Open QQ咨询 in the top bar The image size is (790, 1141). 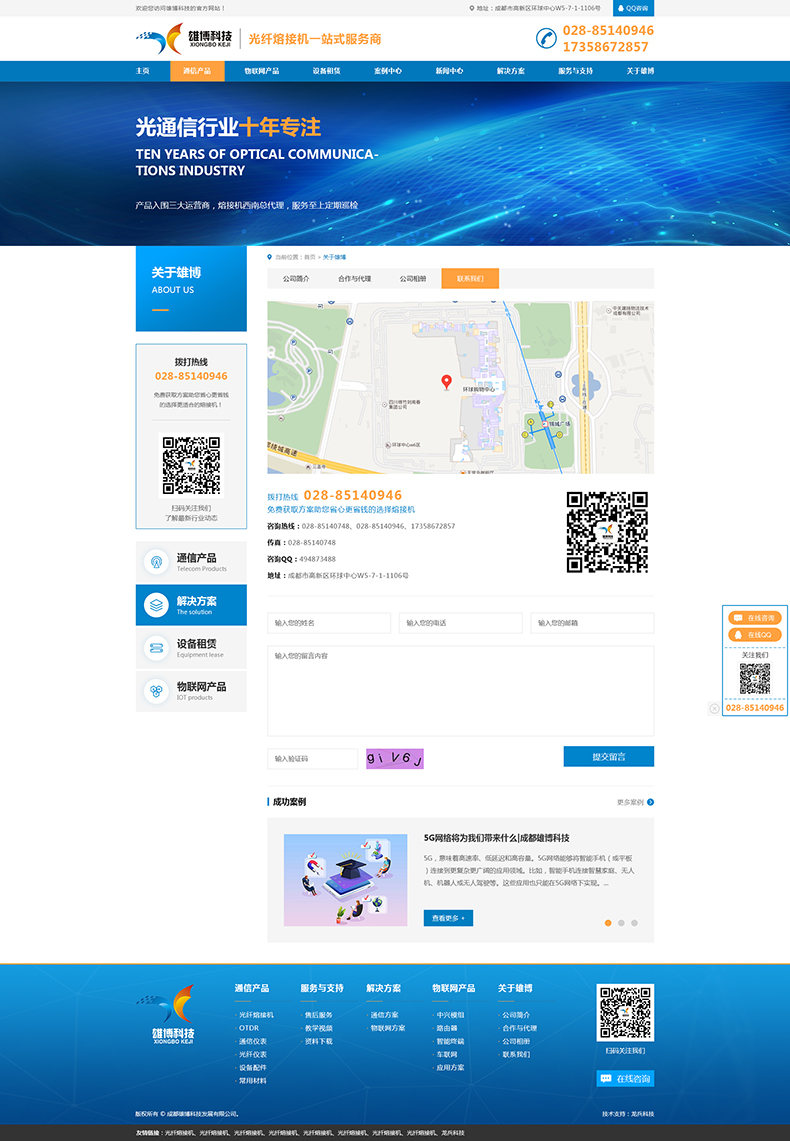pyautogui.click(x=633, y=8)
